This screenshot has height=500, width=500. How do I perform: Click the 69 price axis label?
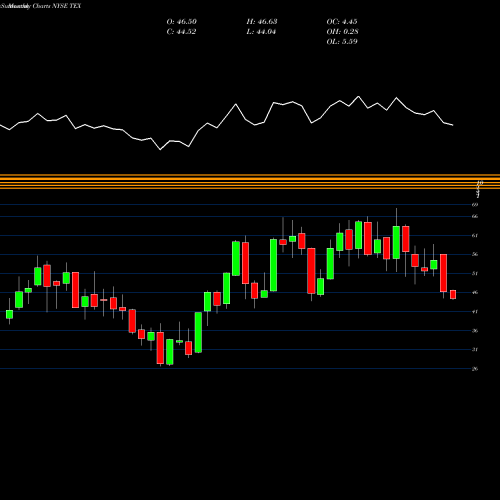(475, 205)
